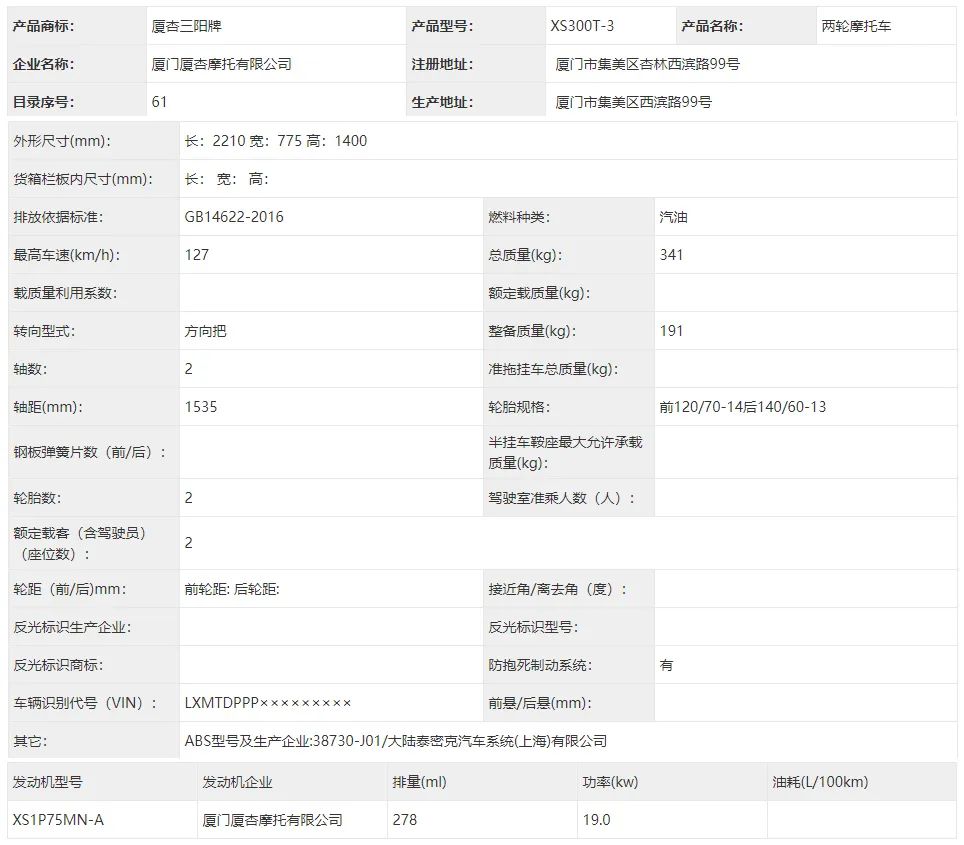This screenshot has height=845, width=964.
Task: Click the 半挂车鞍座最大允许承载质量 label
Action: (x=565, y=452)
